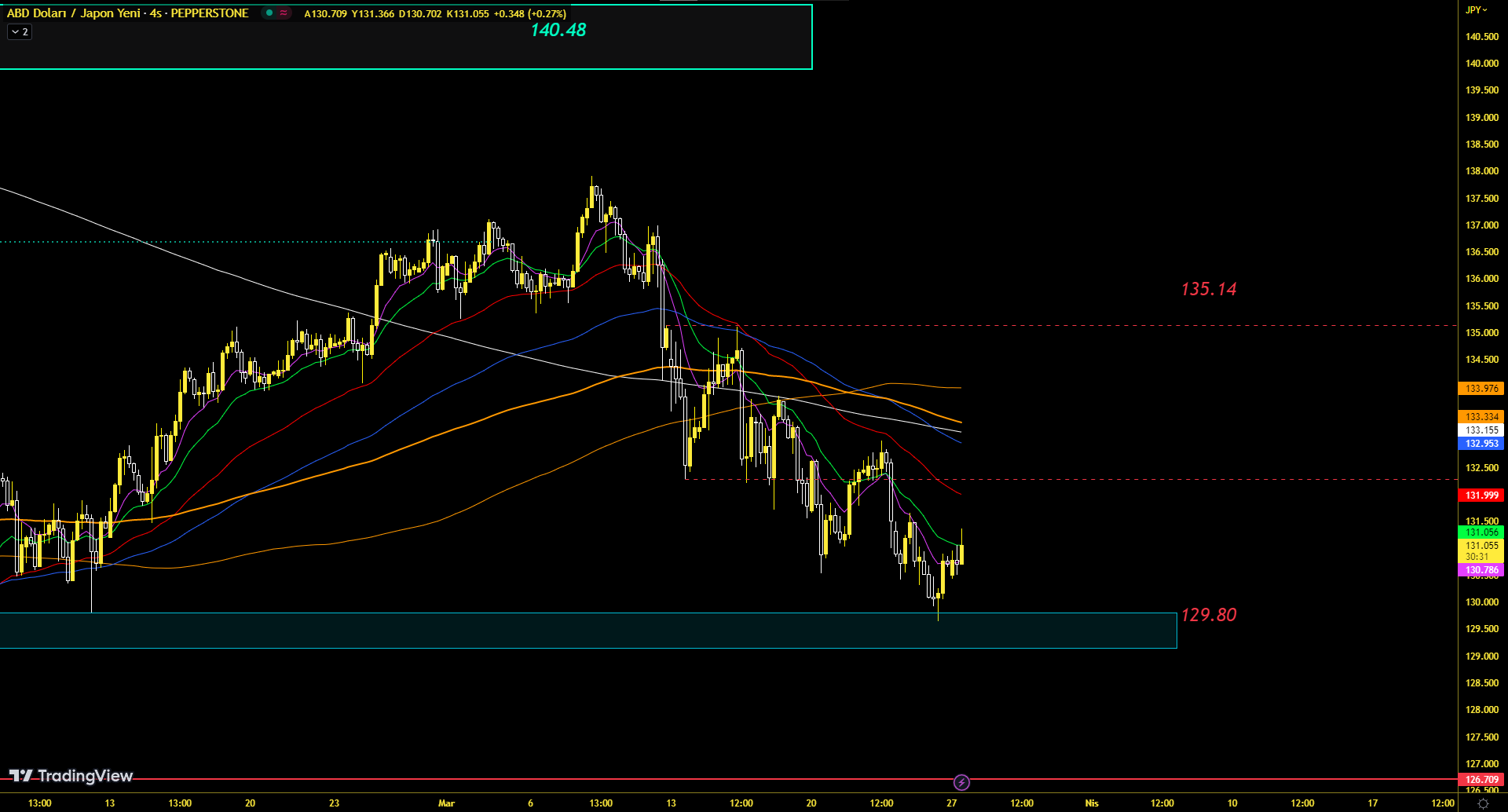Expand the collapsed indicators legend
The width and height of the screenshot is (1508, 812).
pos(20,32)
